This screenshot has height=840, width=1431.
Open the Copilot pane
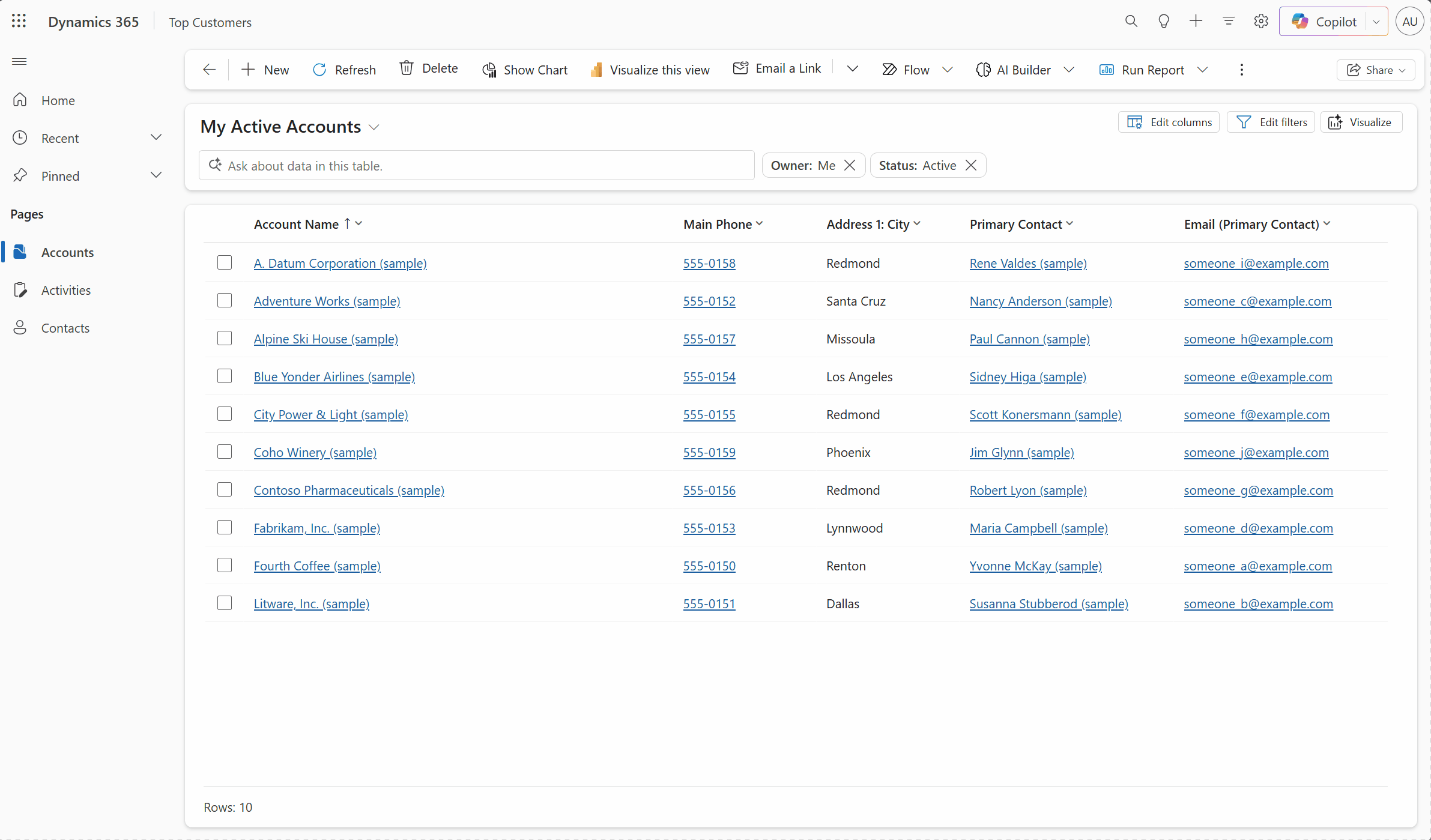point(1324,22)
